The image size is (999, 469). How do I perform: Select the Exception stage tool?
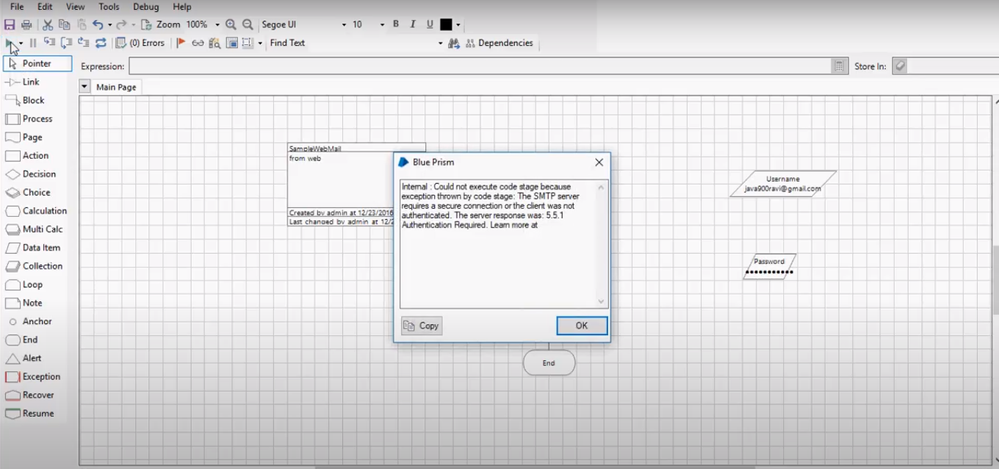click(x=38, y=377)
